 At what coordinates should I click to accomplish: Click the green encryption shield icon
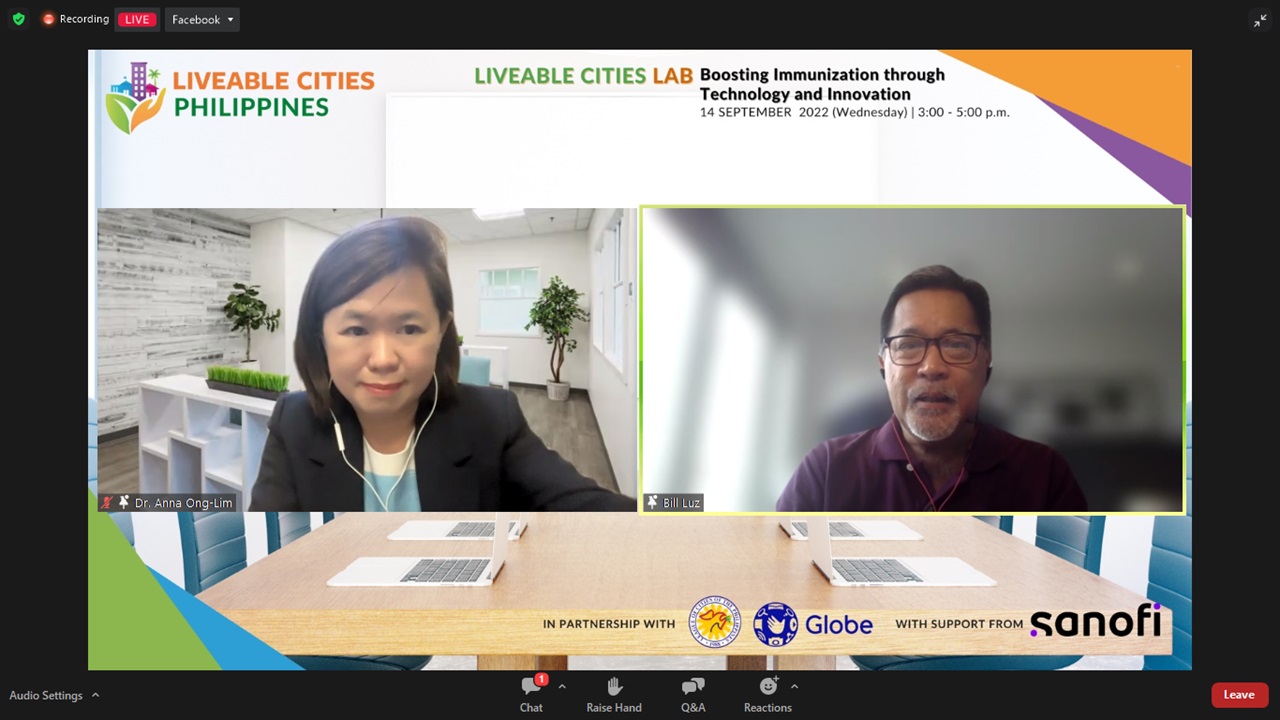coord(18,19)
